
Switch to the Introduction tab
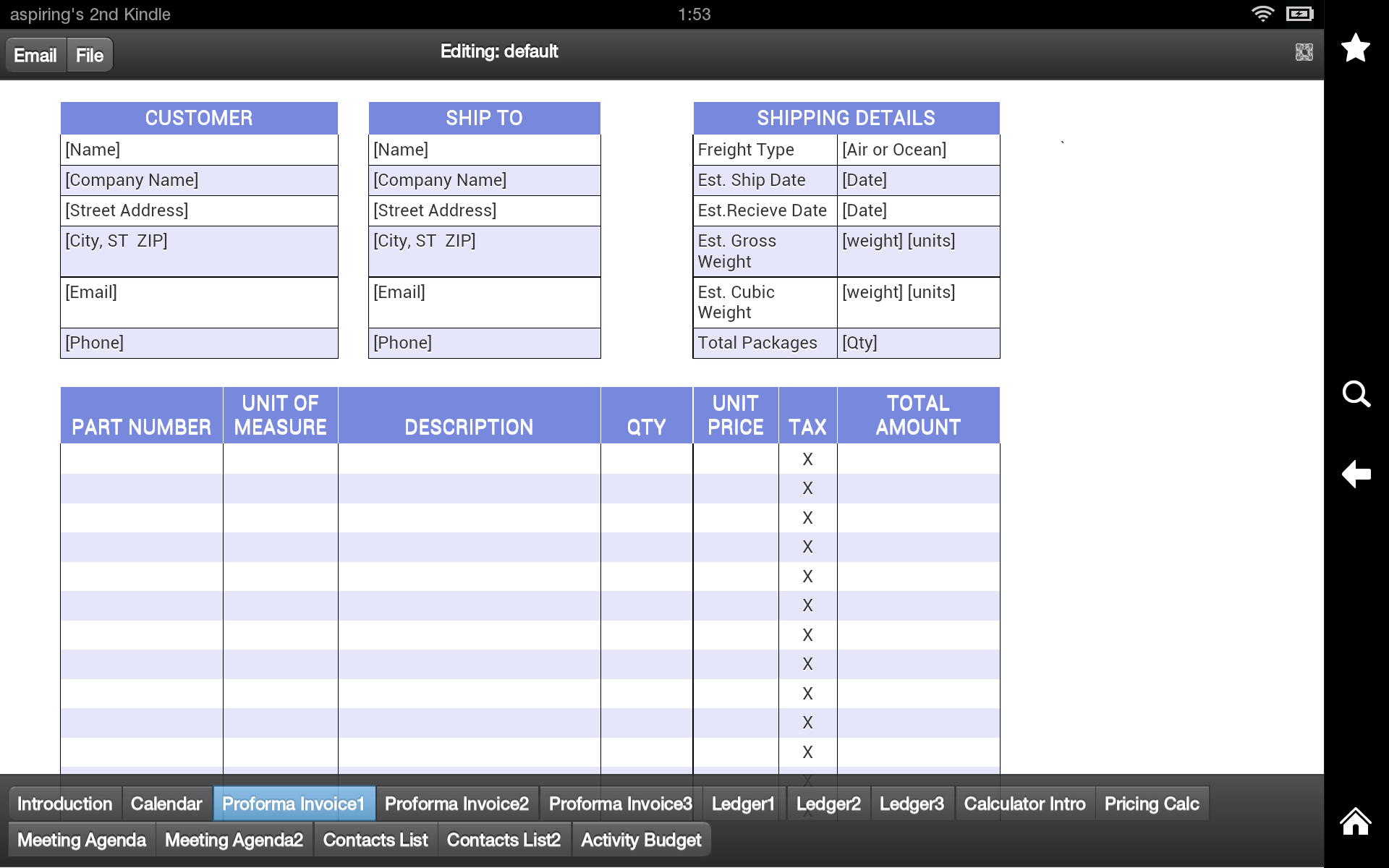[x=64, y=803]
